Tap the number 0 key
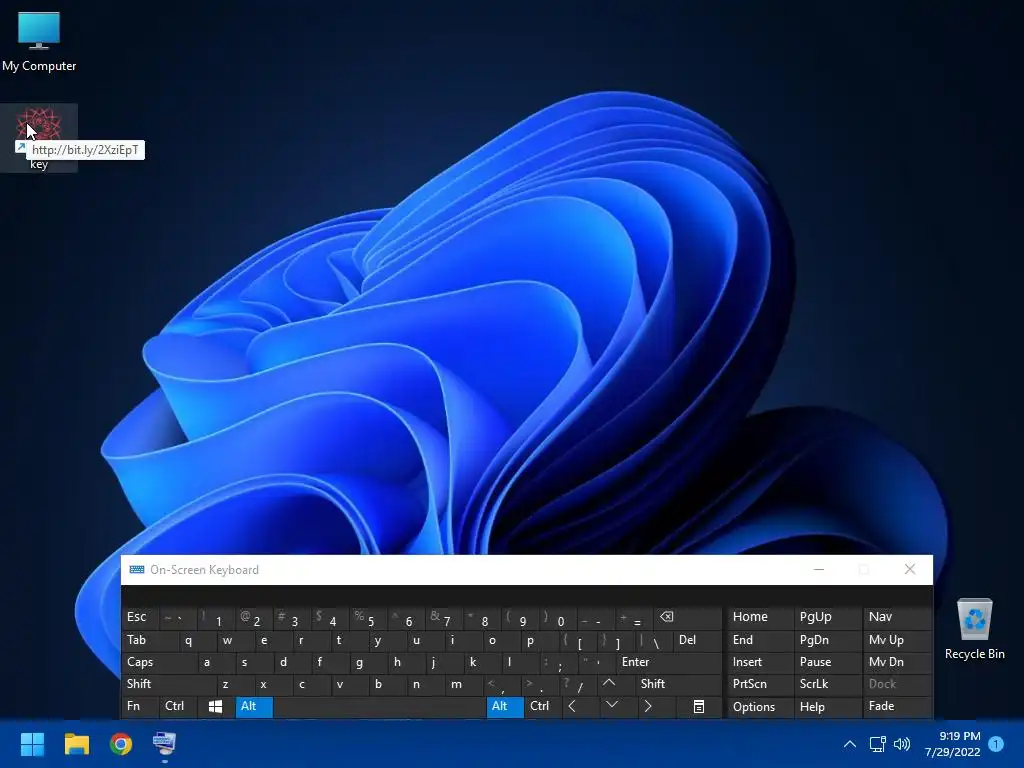This screenshot has height=768, width=1024. 558,617
